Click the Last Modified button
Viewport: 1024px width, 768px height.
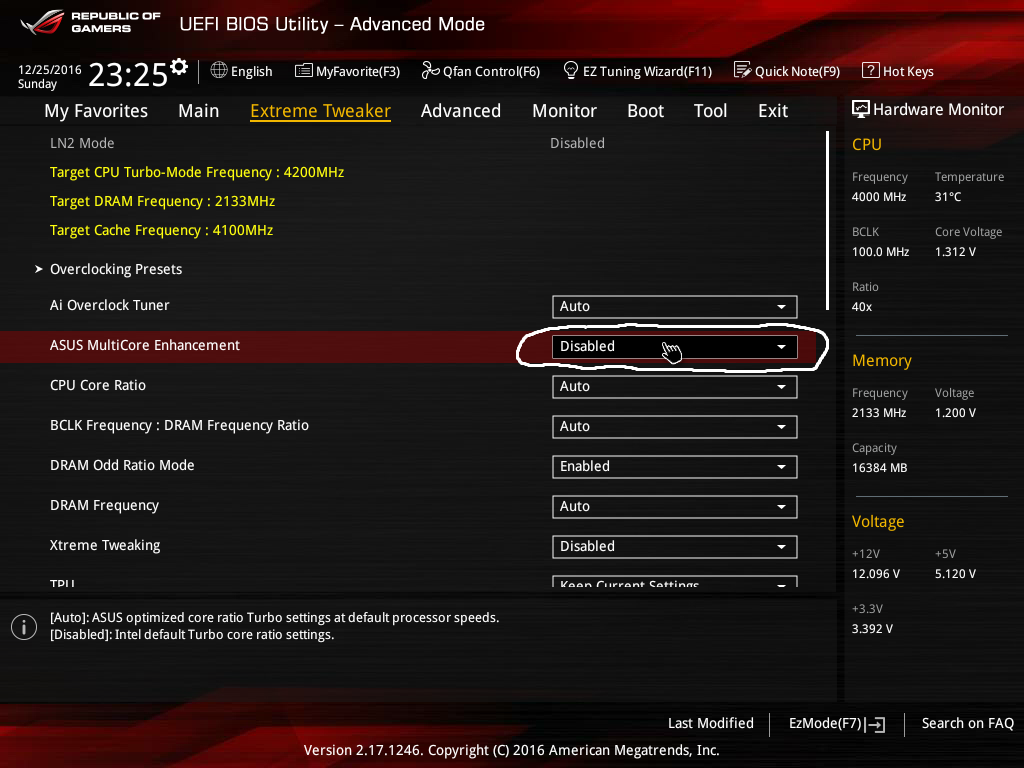[711, 723]
